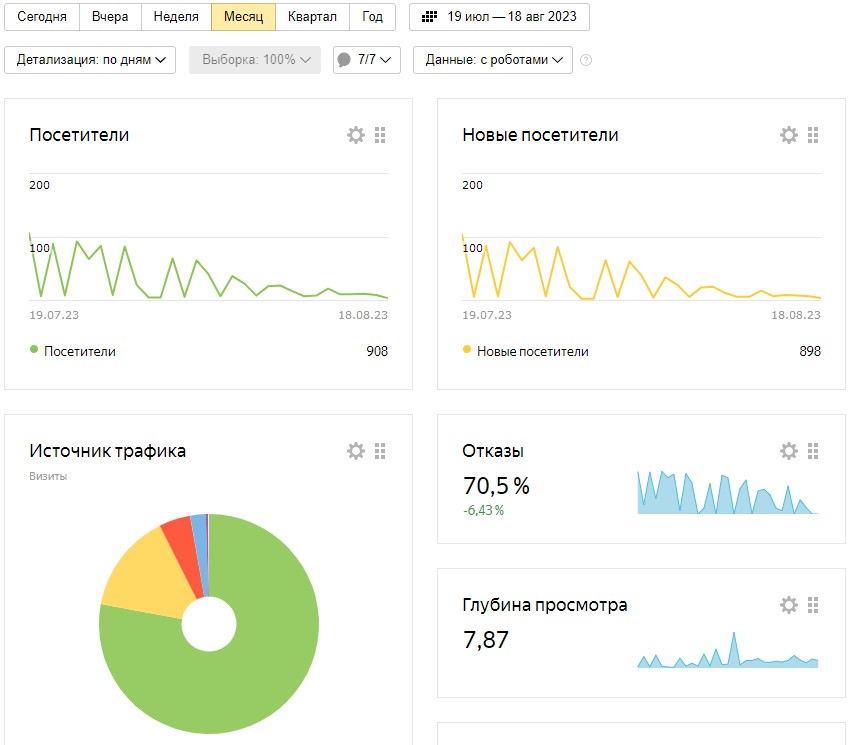Click the Источник трафика widget title
Screen dimensions: 858x745
(108, 451)
